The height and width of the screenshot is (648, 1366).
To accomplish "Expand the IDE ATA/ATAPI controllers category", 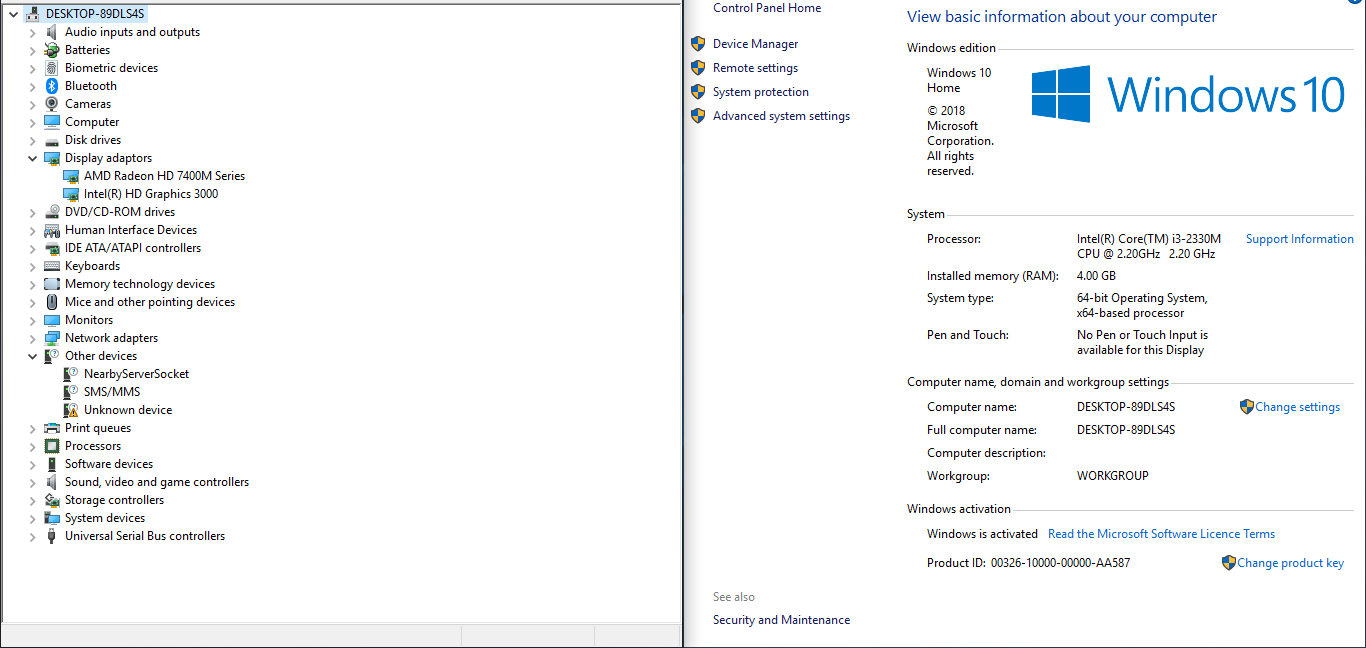I will pos(33,248).
